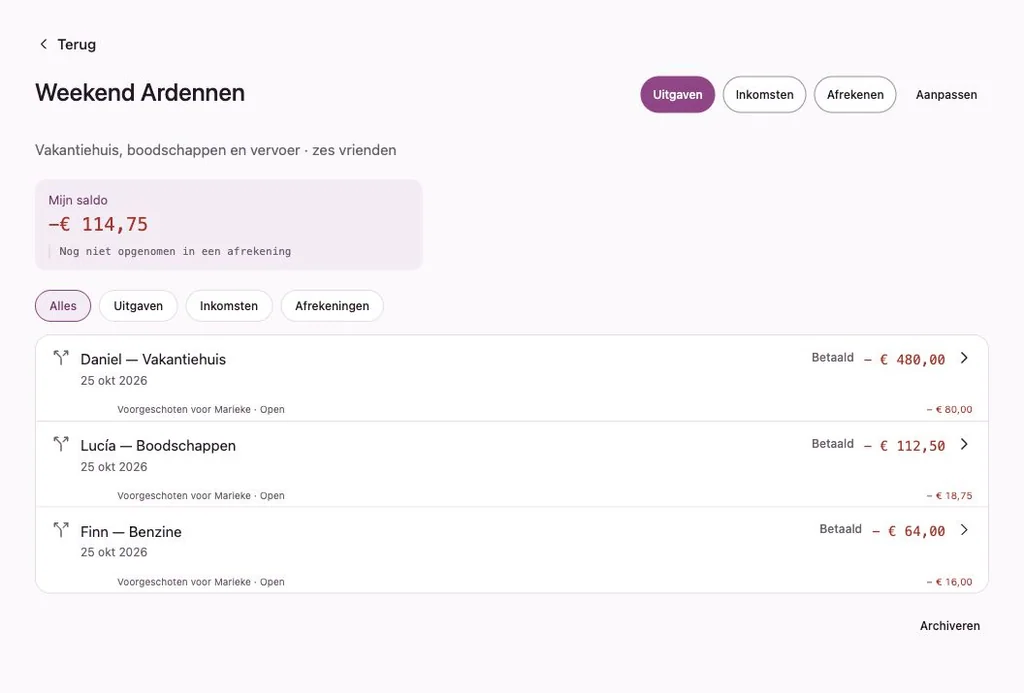The image size is (1024, 693).
Task: Click the share amount – € 18,75
Action: (949, 496)
